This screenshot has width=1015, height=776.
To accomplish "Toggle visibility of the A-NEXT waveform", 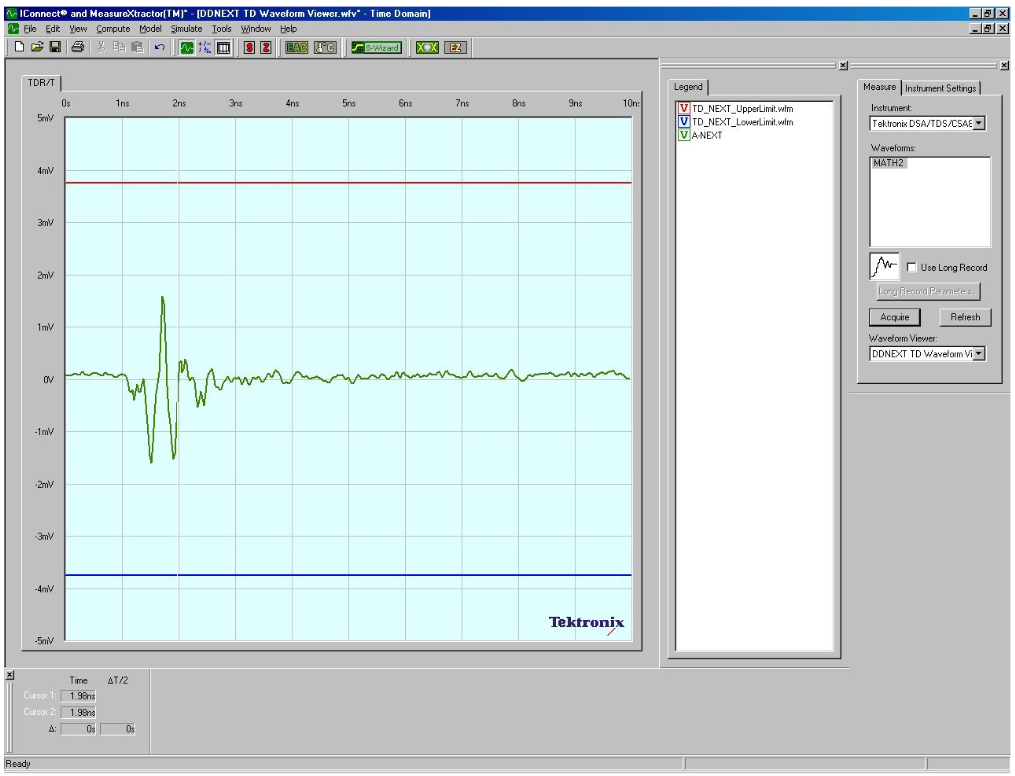I will (684, 135).
